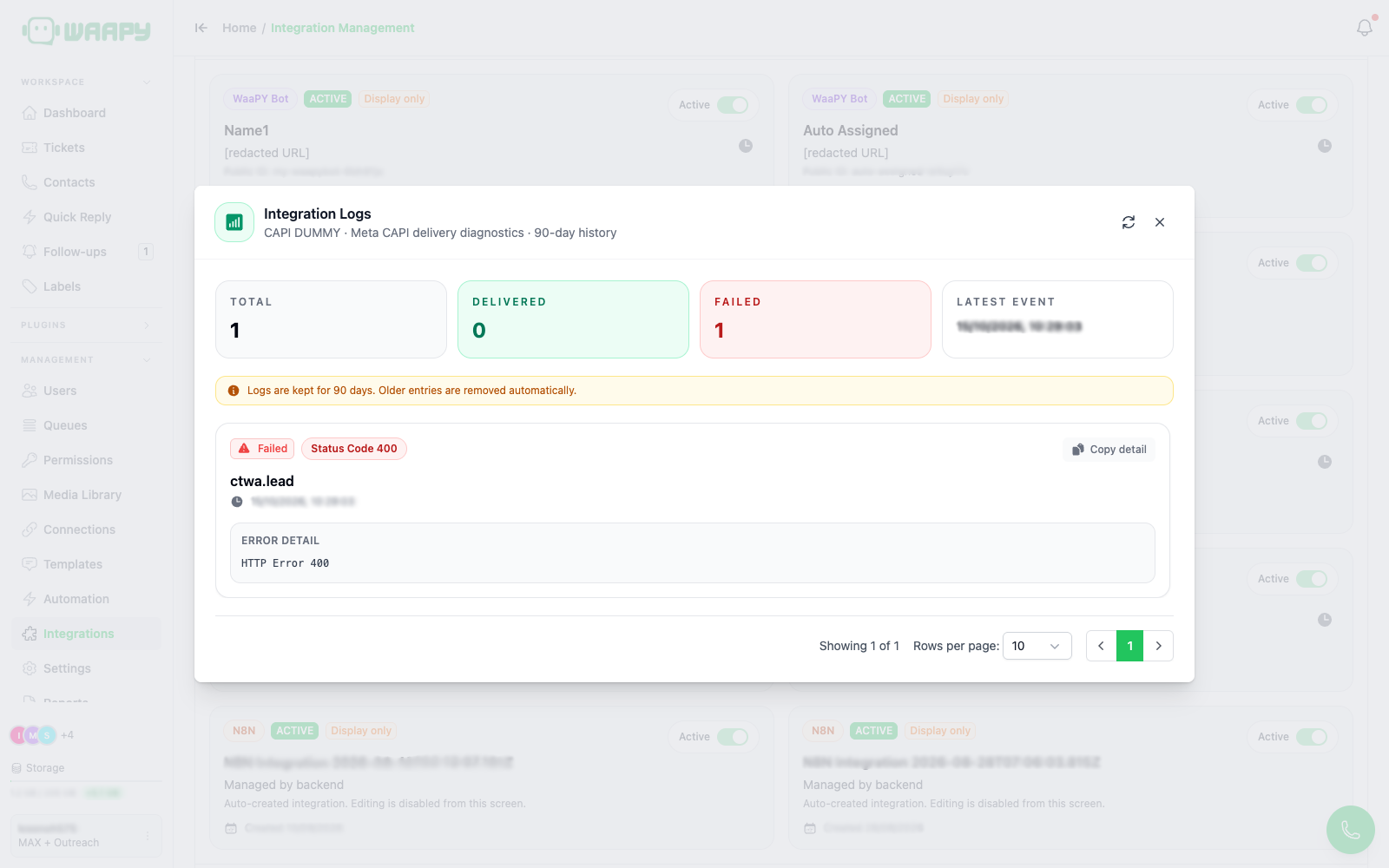
Task: Select page 1 in pagination
Action: [1129, 646]
